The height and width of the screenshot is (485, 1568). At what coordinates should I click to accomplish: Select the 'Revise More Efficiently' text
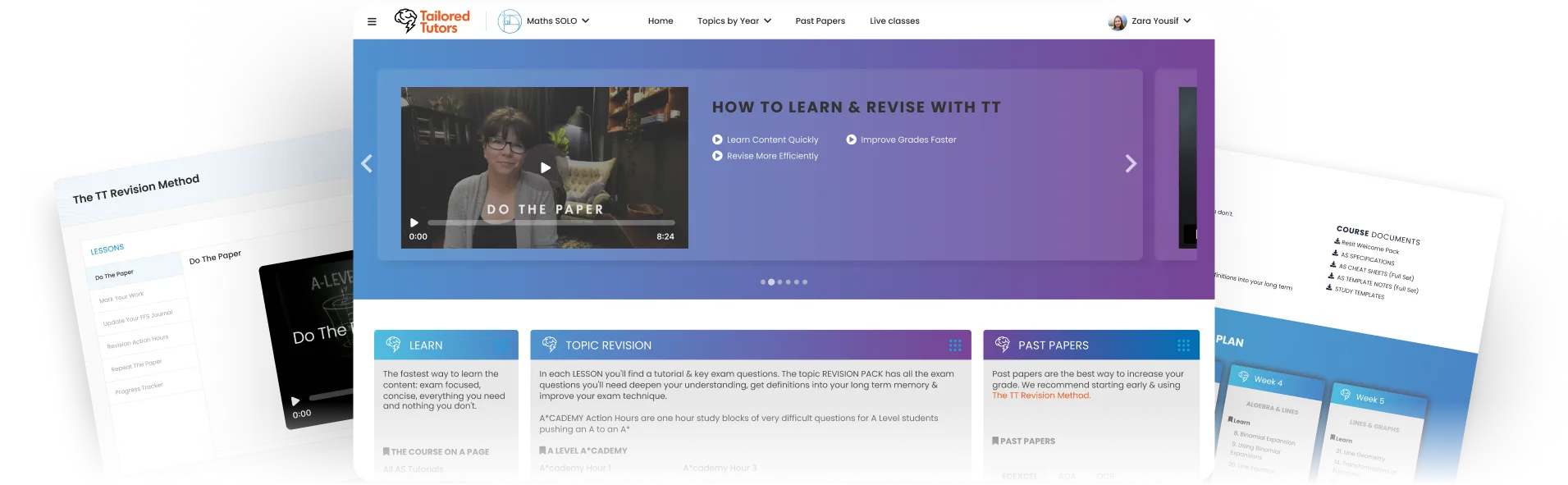point(772,155)
